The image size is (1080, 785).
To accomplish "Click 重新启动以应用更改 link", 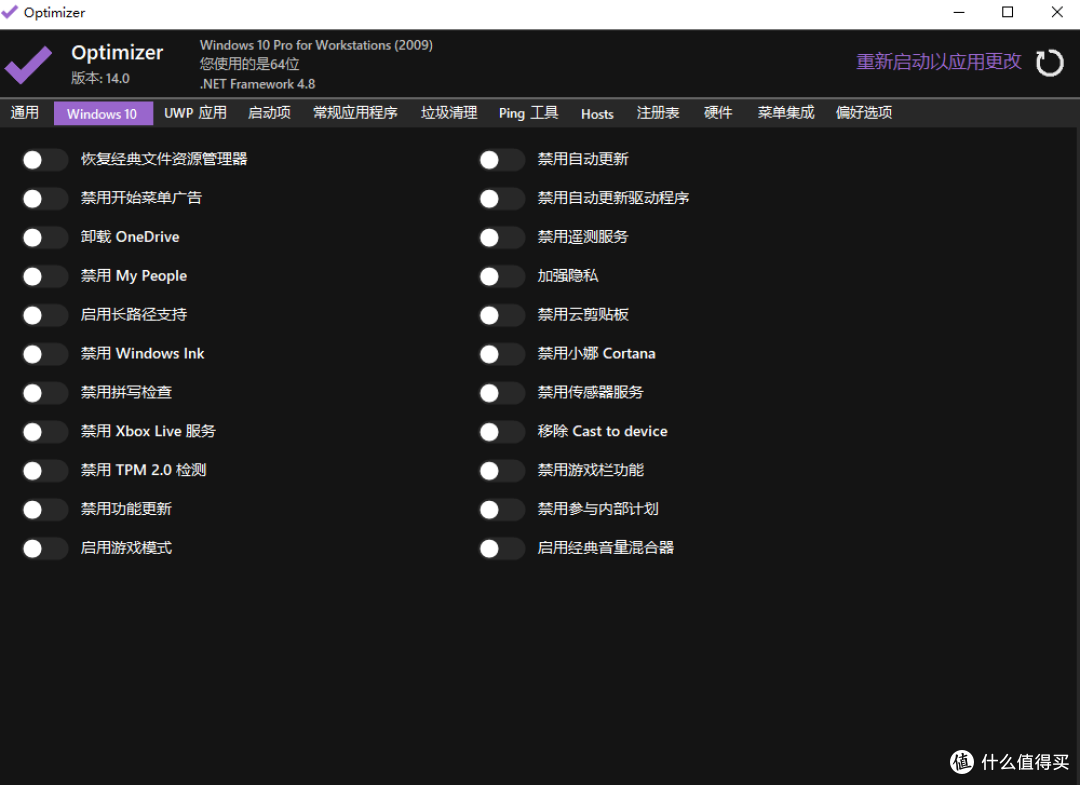I will click(938, 62).
